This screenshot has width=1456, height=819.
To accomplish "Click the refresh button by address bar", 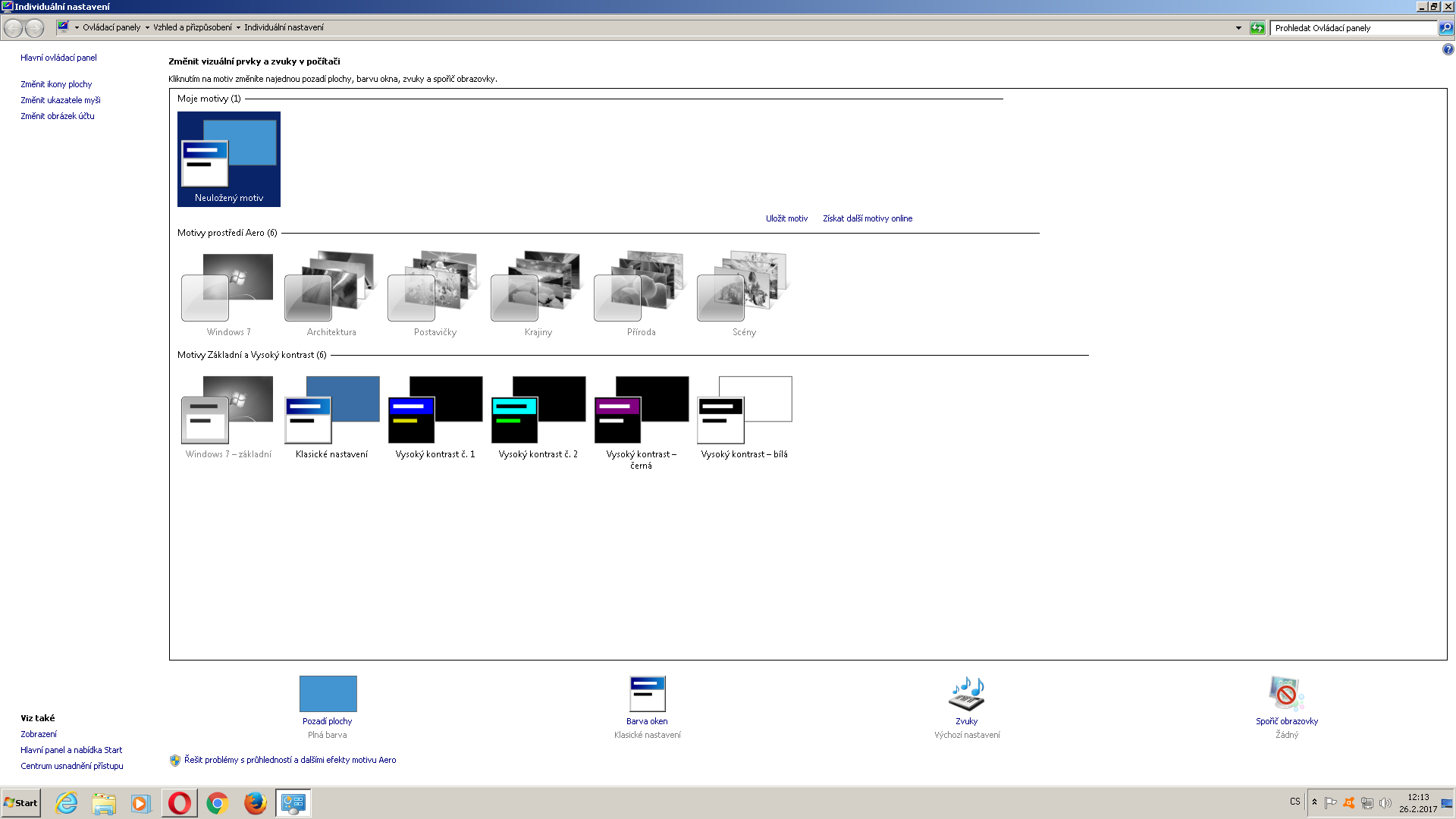I will pos(1257,28).
